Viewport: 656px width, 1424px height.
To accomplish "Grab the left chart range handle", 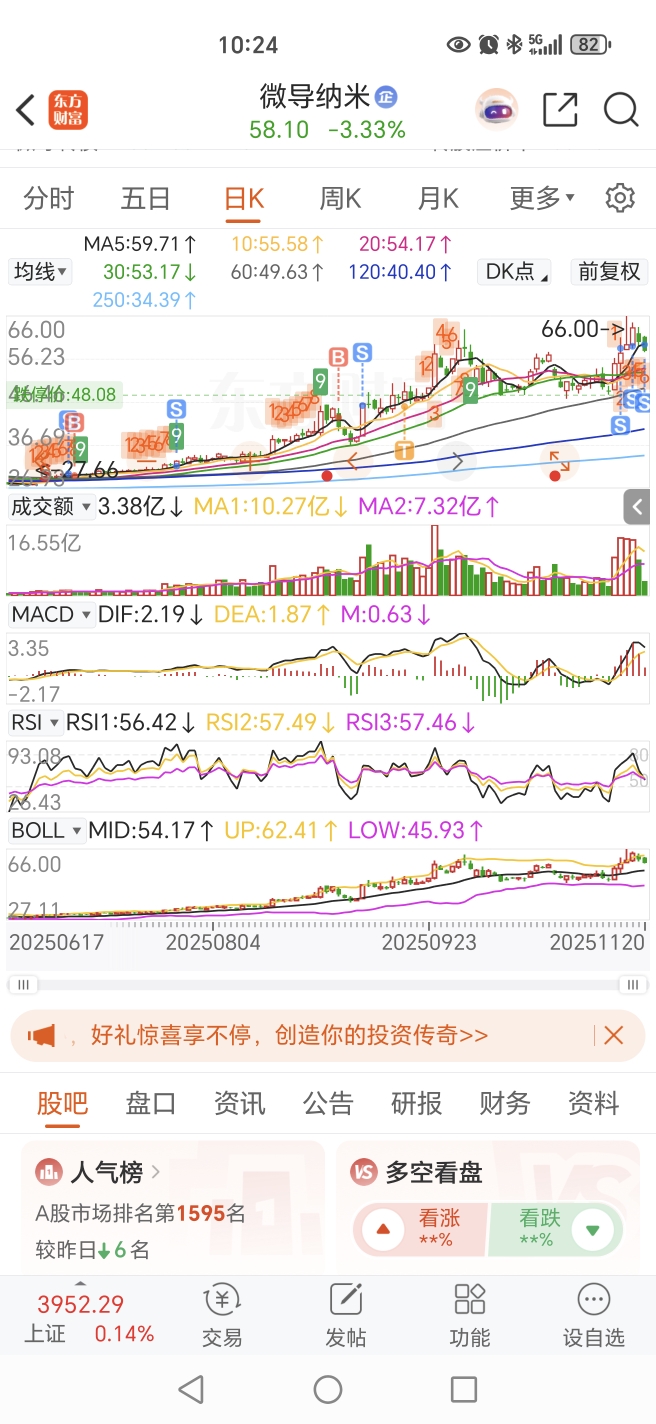I will click(23, 985).
